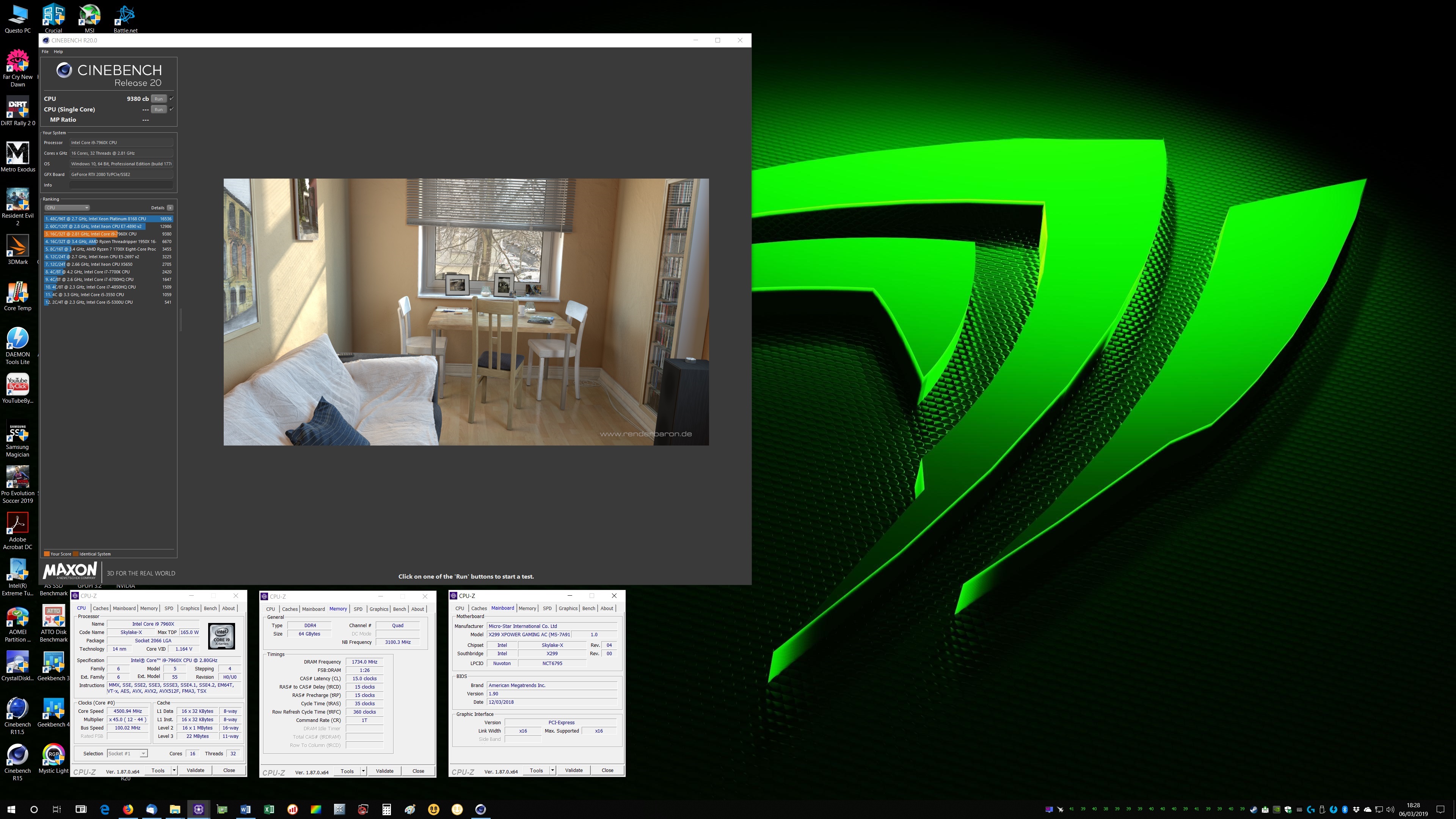Open Firefox from the taskbar
The height and width of the screenshot is (819, 1456).
(128, 810)
